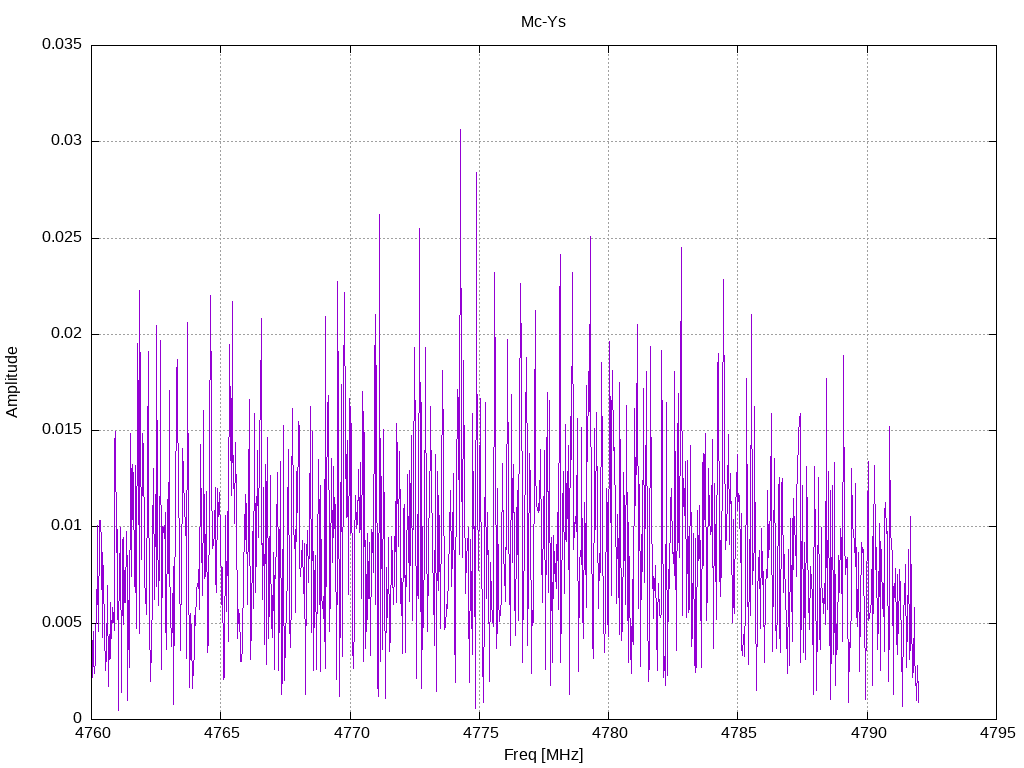Click the y-axis tick label 0.035
This screenshot has width=1024, height=768.
click(x=62, y=44)
